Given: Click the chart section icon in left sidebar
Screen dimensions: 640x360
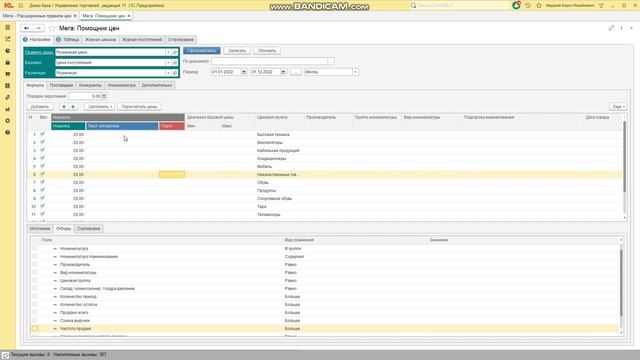Looking at the screenshot, I should (x=7, y=39).
